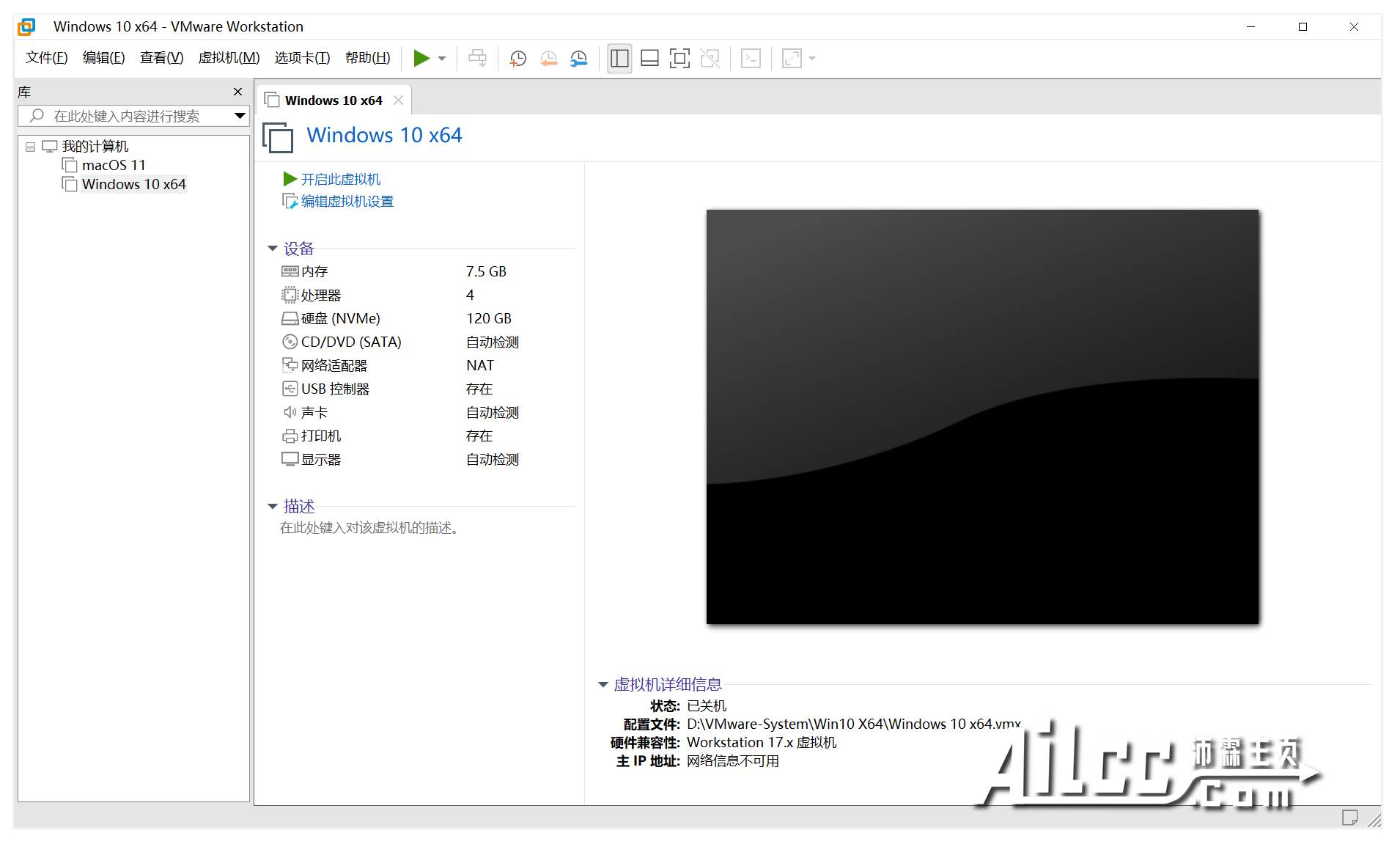Close the Windows 10 x64 tab
This screenshot has width=1400, height=844.
coord(398,100)
